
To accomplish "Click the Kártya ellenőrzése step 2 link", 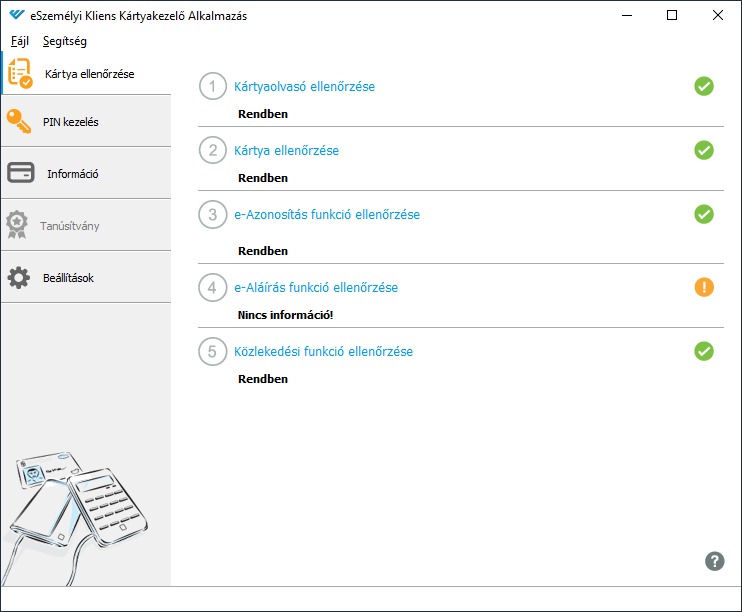I will point(286,151).
